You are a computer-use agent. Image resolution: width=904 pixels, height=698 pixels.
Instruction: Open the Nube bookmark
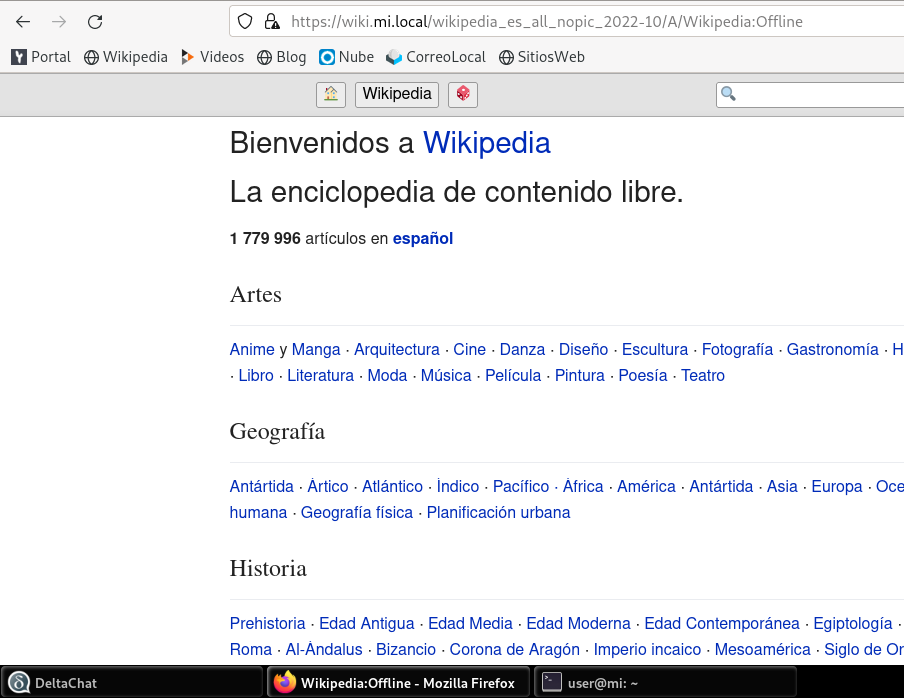click(346, 57)
